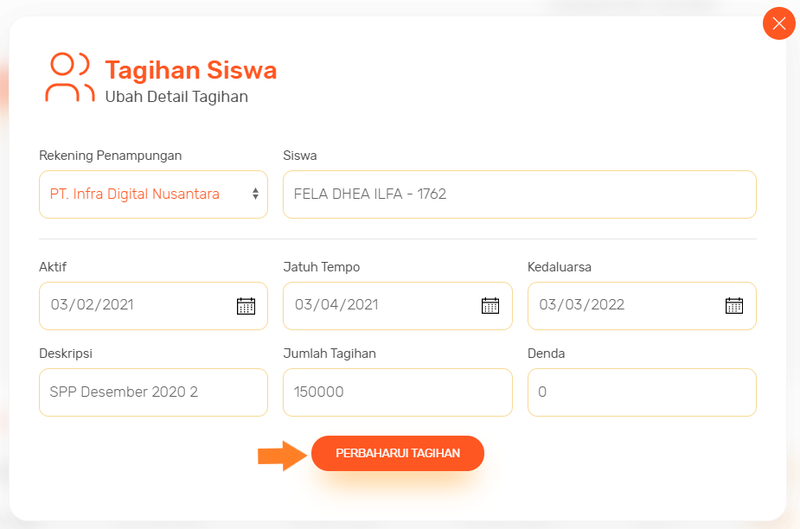Open the Rekening Penampungan dropdown
The width and height of the screenshot is (800, 529).
tap(154, 194)
